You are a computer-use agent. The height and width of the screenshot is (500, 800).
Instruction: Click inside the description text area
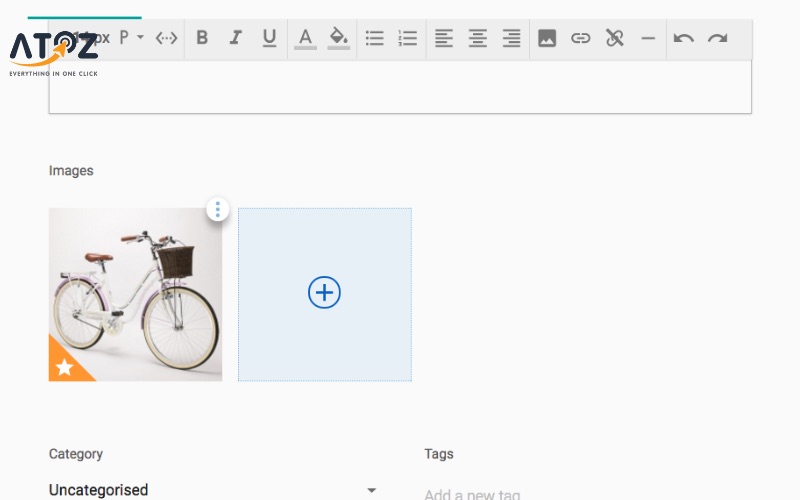tap(400, 87)
